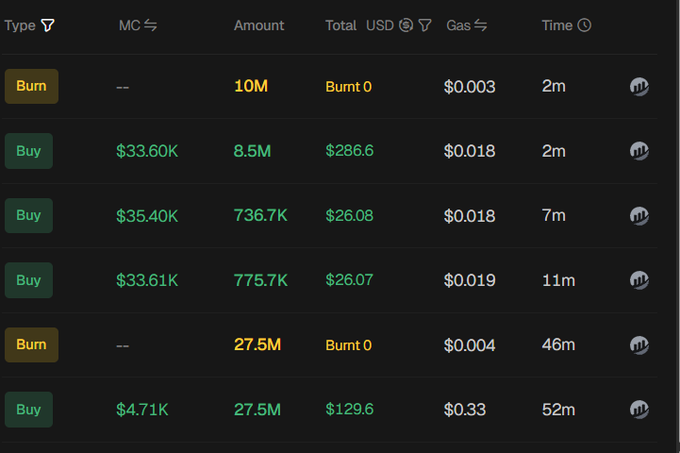Click the Amount column header
Viewport: 680px width, 453px height.
[259, 26]
